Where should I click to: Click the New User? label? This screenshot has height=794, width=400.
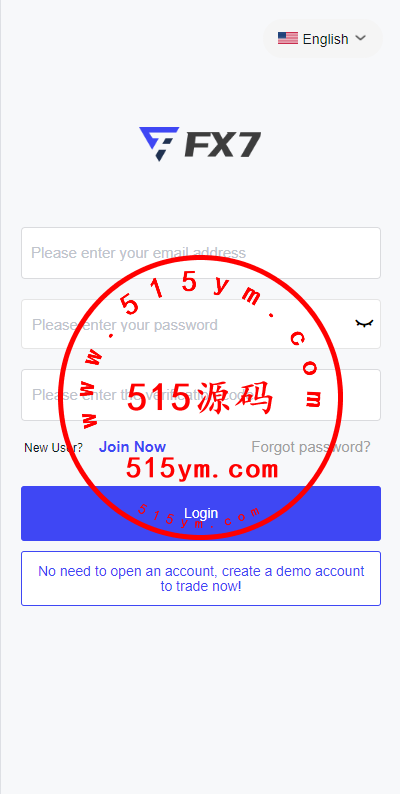point(54,448)
